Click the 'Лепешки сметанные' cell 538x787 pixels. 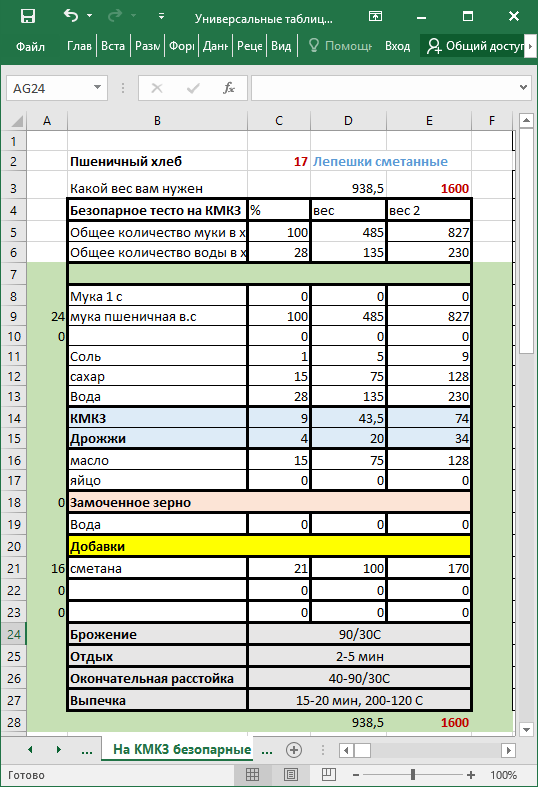click(380, 162)
